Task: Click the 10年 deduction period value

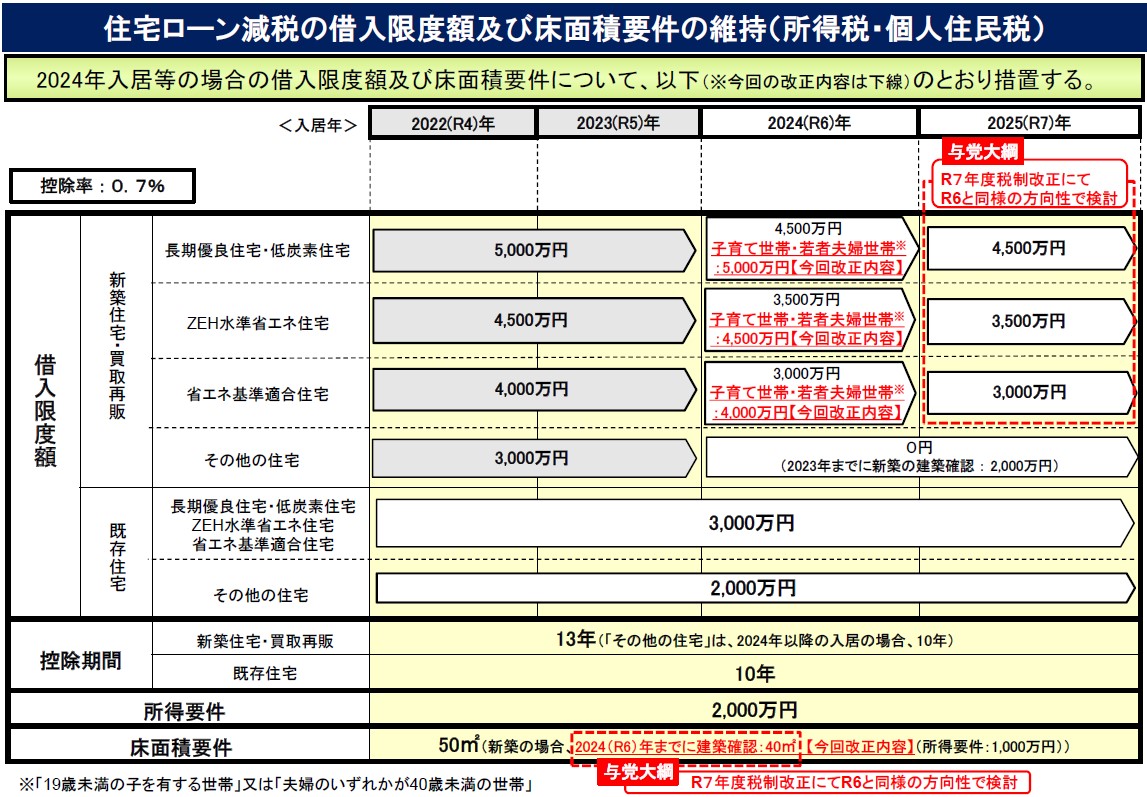Action: pos(754,673)
